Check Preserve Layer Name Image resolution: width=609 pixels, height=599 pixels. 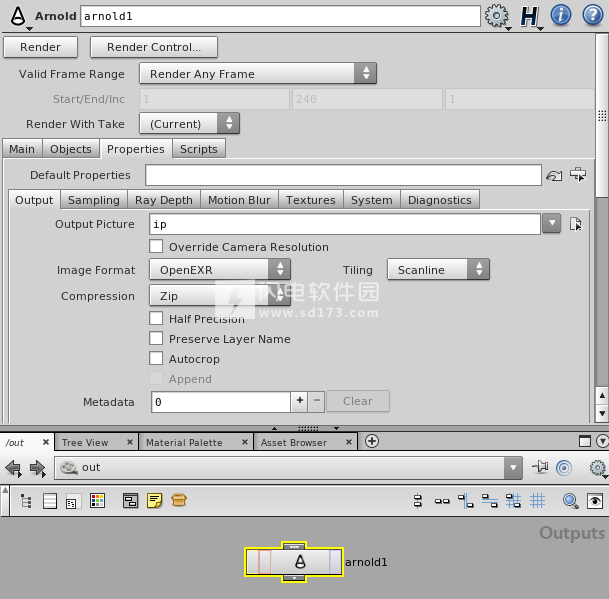coord(156,338)
